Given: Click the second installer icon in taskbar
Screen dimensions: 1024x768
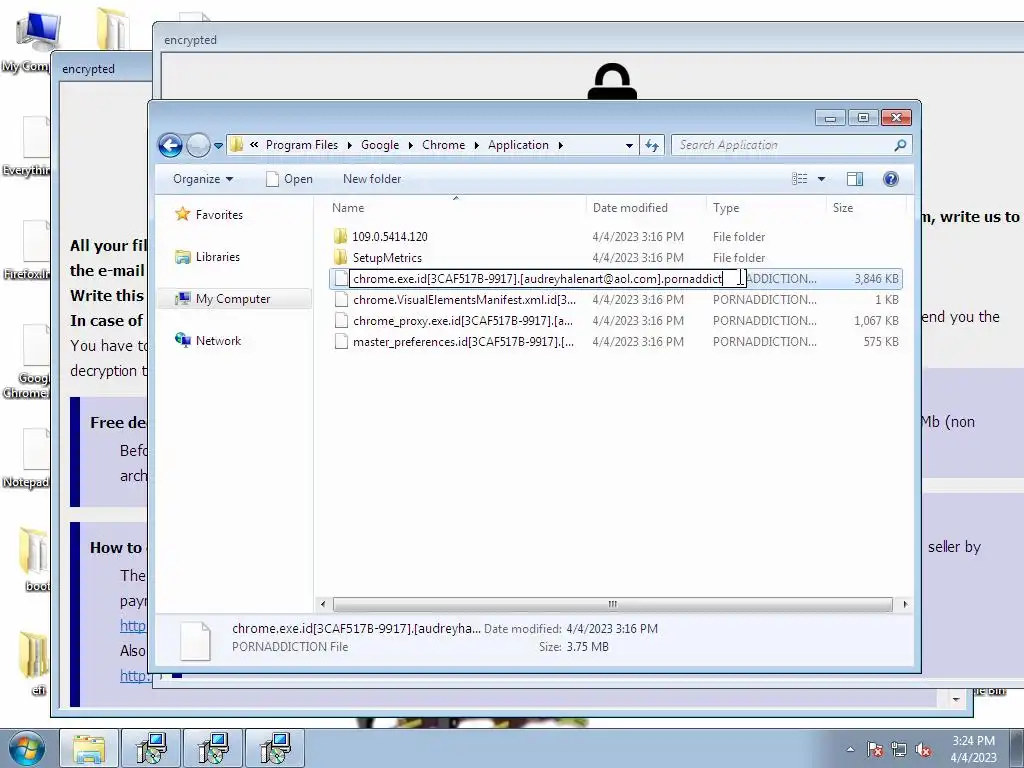Looking at the screenshot, I should [x=213, y=748].
